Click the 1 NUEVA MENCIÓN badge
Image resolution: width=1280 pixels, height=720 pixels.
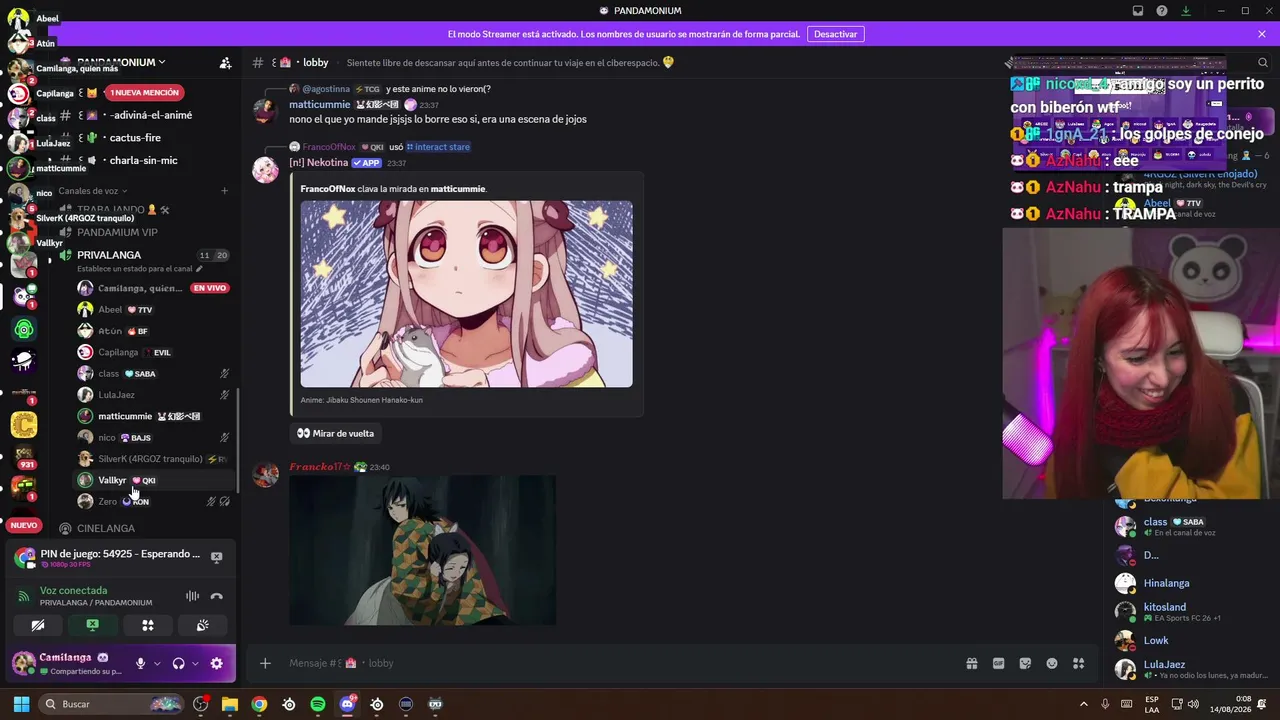(x=144, y=93)
